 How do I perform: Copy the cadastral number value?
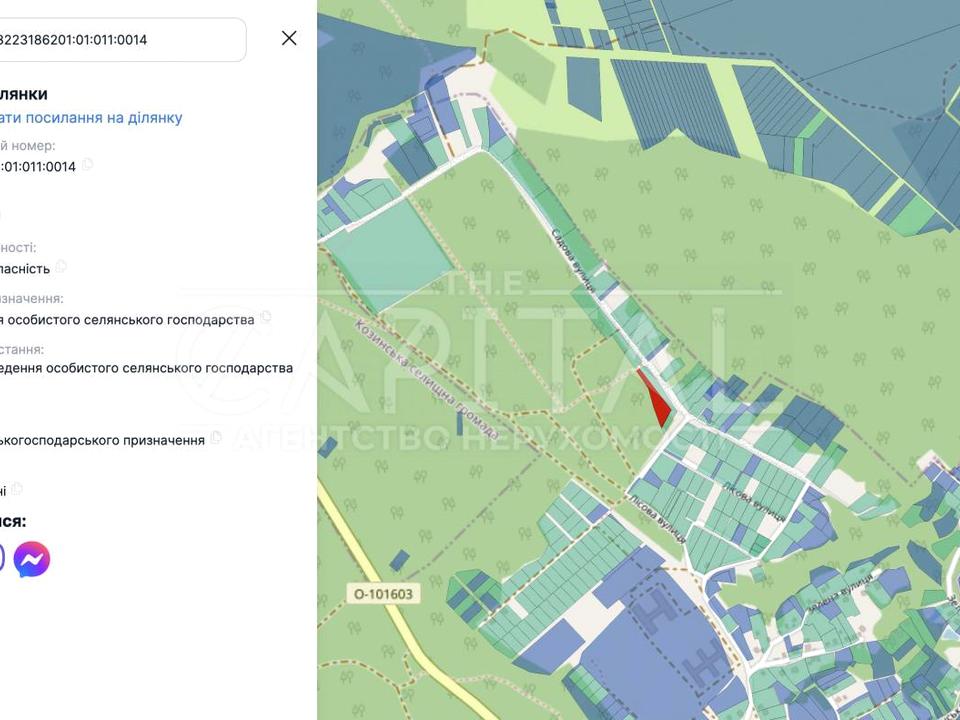coord(87,164)
